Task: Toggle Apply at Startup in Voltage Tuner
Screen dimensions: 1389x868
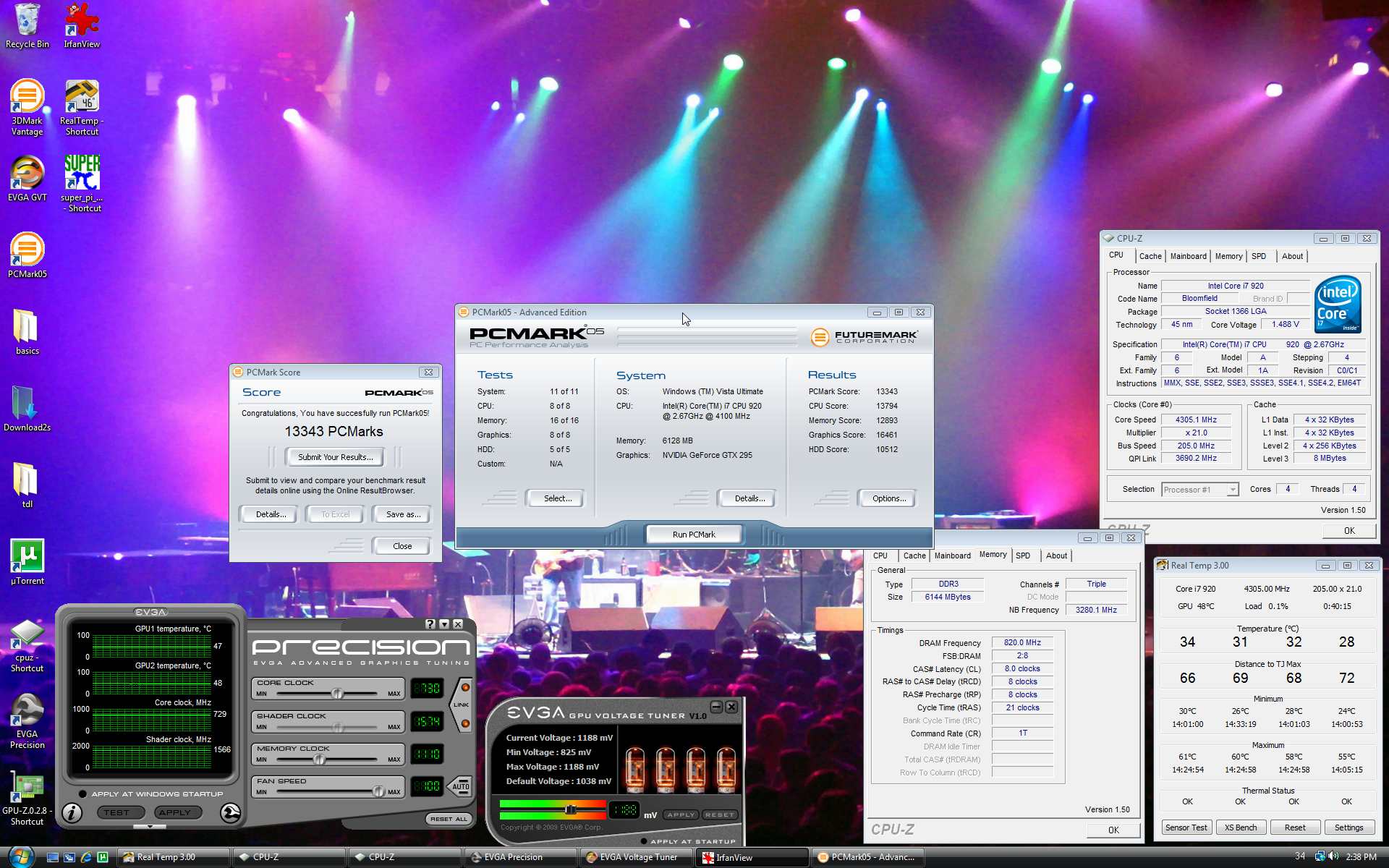Action: 643,841
